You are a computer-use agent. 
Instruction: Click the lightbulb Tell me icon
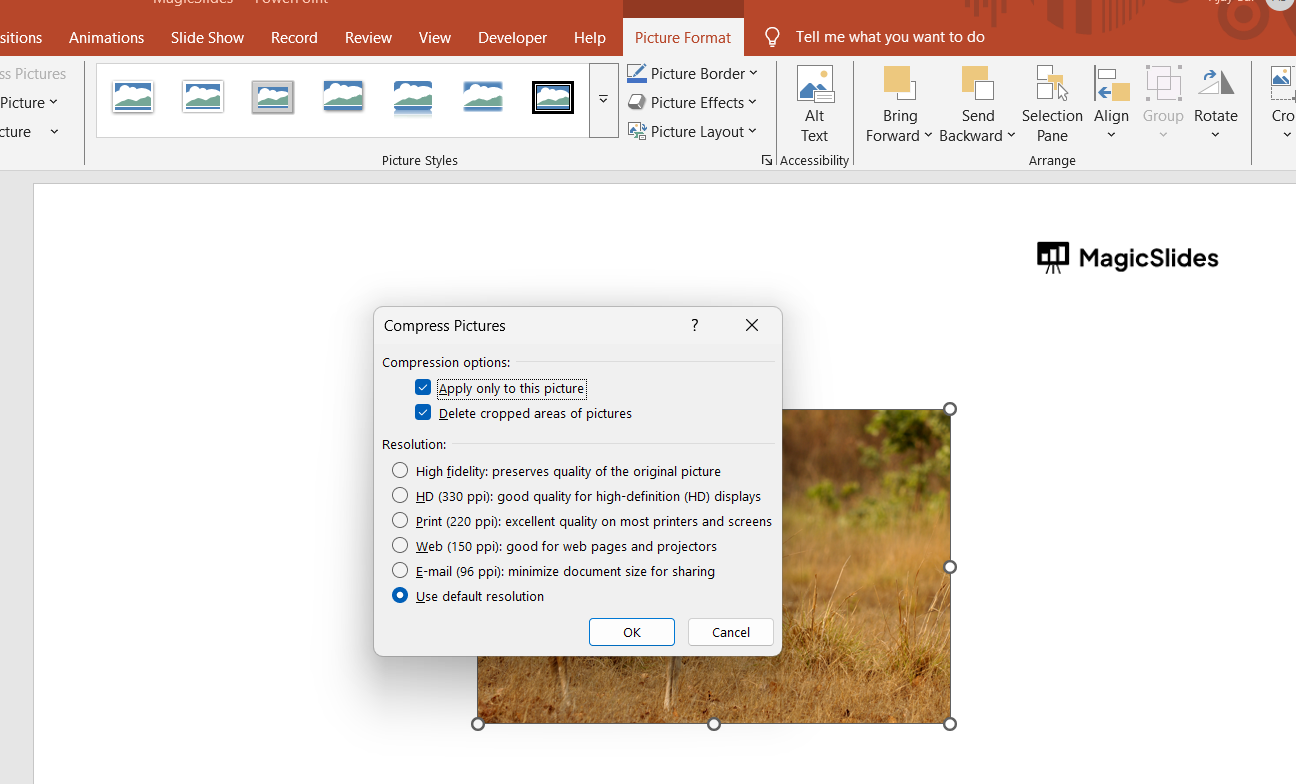coord(772,37)
